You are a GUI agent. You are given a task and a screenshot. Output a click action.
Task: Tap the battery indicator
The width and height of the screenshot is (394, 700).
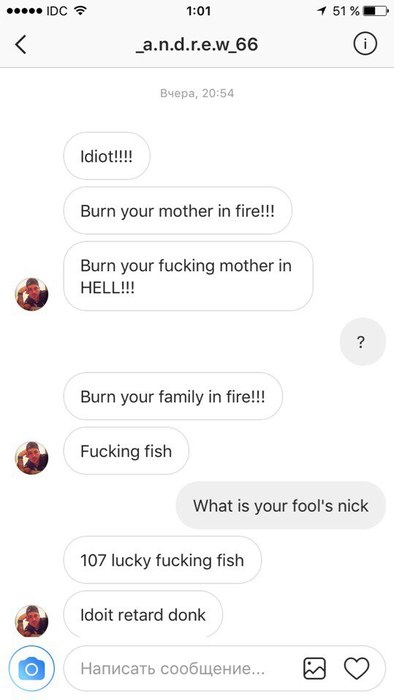(375, 11)
